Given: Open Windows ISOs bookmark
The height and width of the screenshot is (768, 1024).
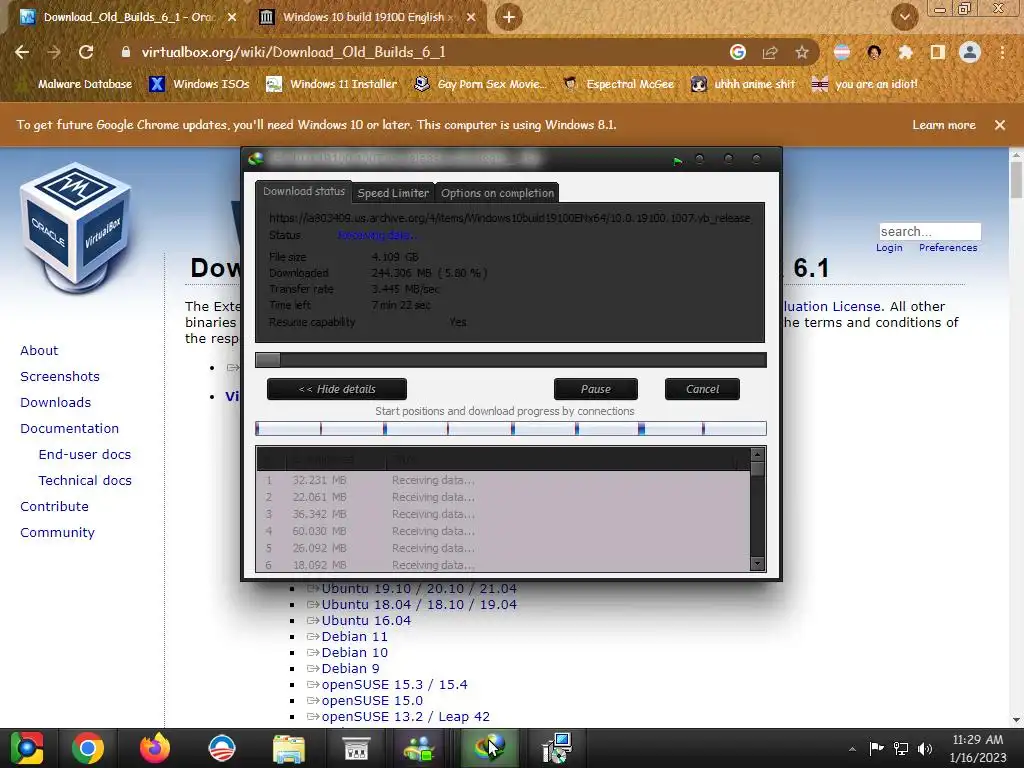Looking at the screenshot, I should 200,84.
